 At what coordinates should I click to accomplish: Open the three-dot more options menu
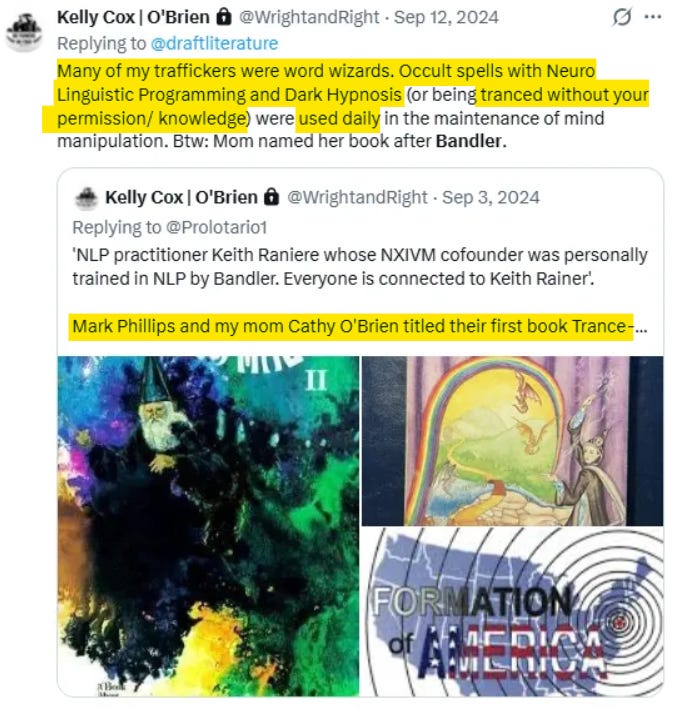(x=653, y=17)
